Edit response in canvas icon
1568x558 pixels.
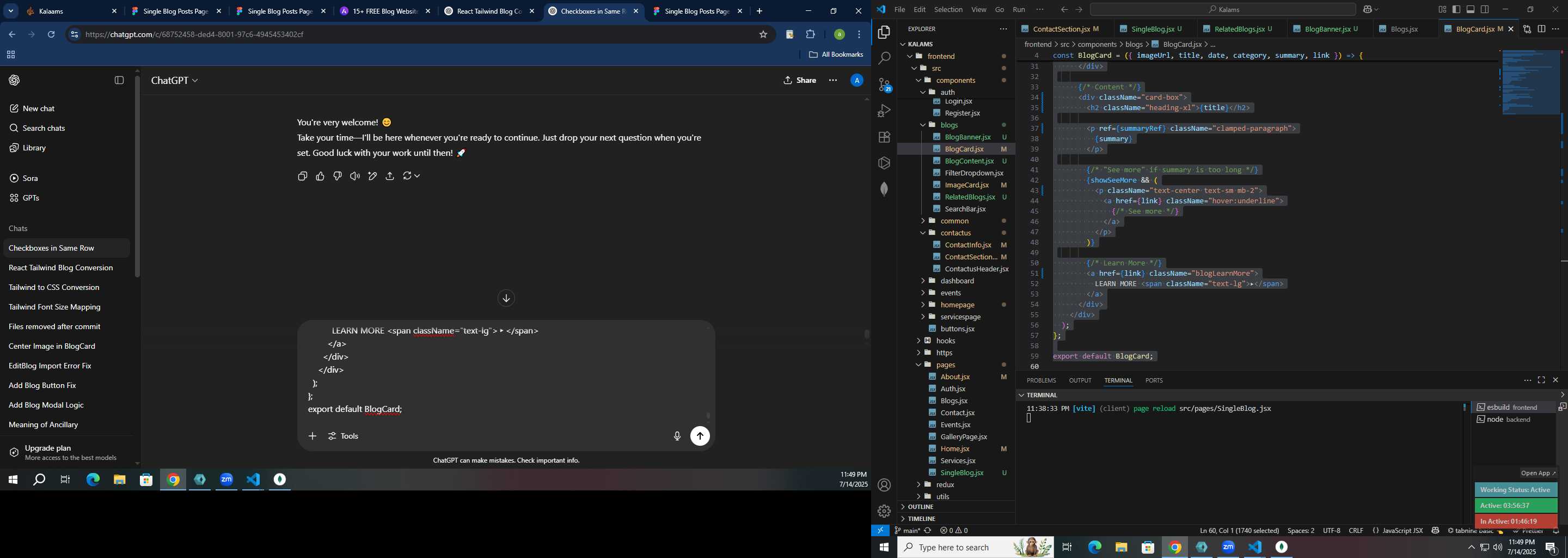point(372,176)
